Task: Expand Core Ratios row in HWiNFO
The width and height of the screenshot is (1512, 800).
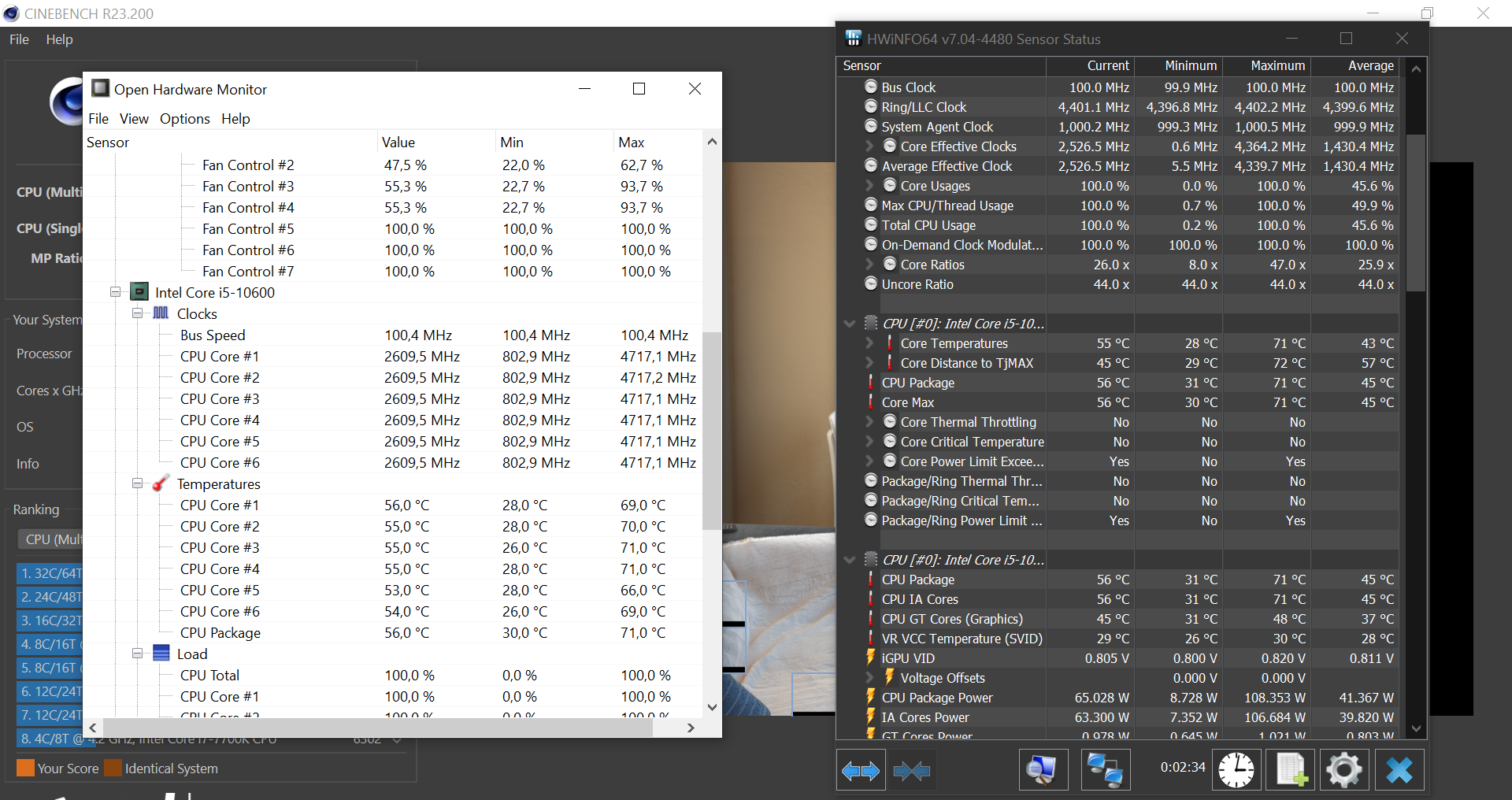Action: (869, 264)
